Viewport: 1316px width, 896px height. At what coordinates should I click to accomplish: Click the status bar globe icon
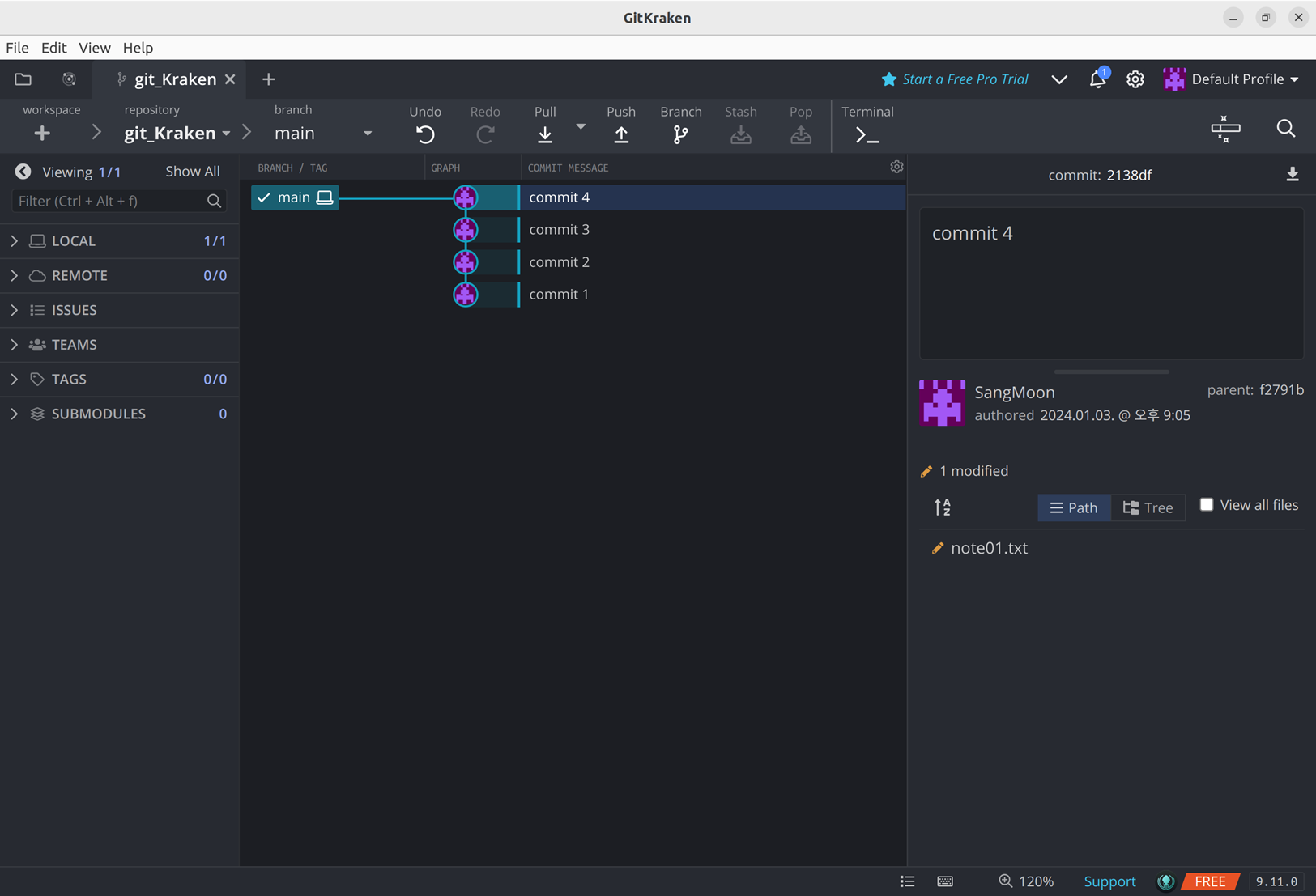(x=1165, y=881)
